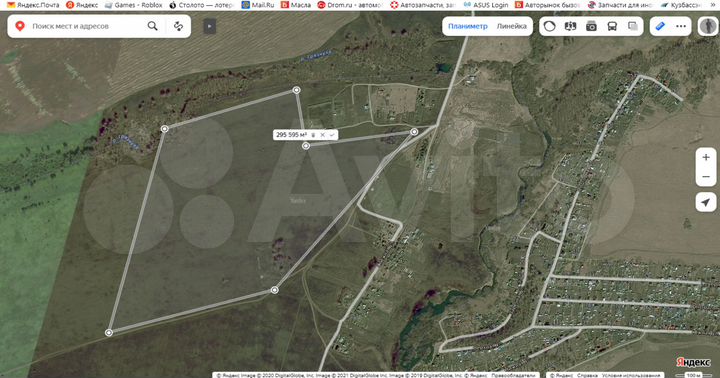Screen dimensions: 720x378
Task: Open the three-dots more tools menu
Action: pos(681,26)
